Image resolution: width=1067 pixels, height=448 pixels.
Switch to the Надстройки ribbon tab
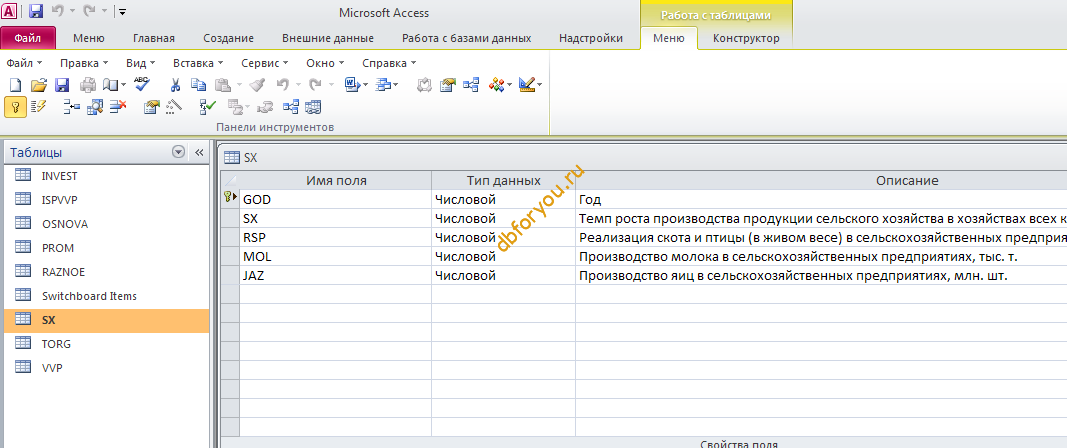coord(591,38)
